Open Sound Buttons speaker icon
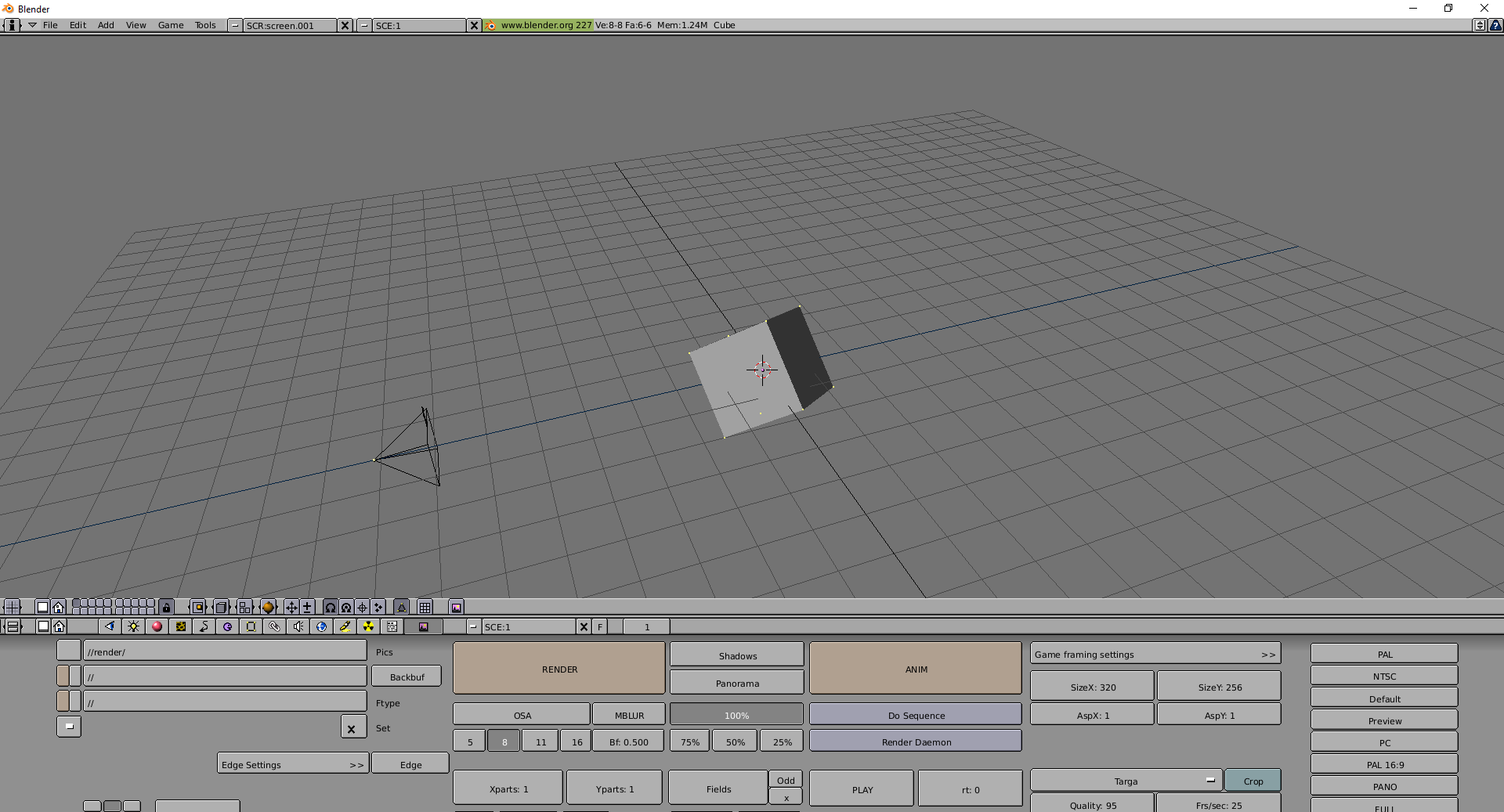The image size is (1504, 812). pyautogui.click(x=298, y=626)
